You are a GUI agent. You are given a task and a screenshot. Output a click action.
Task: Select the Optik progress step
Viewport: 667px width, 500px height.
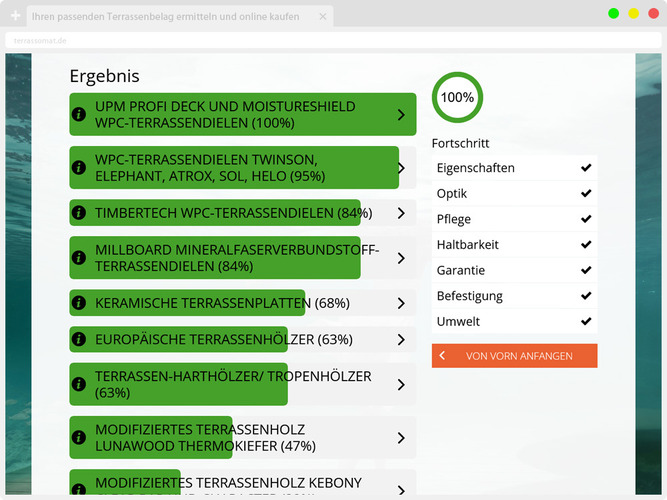click(x=452, y=194)
